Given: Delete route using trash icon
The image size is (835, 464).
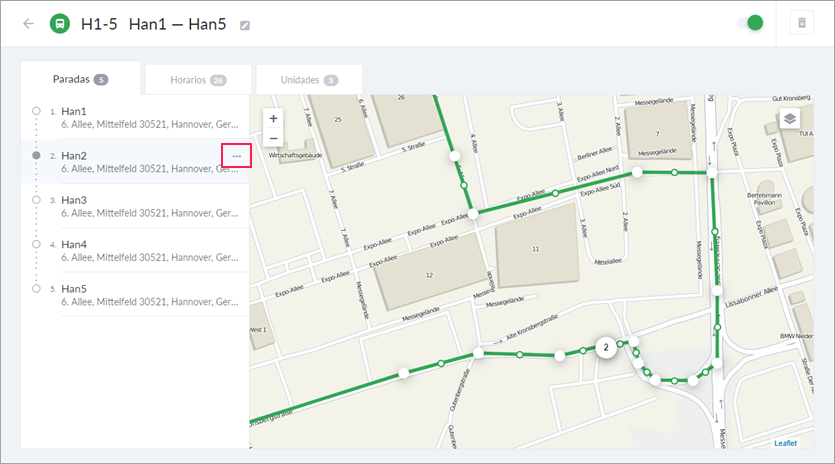Looking at the screenshot, I should (801, 23).
